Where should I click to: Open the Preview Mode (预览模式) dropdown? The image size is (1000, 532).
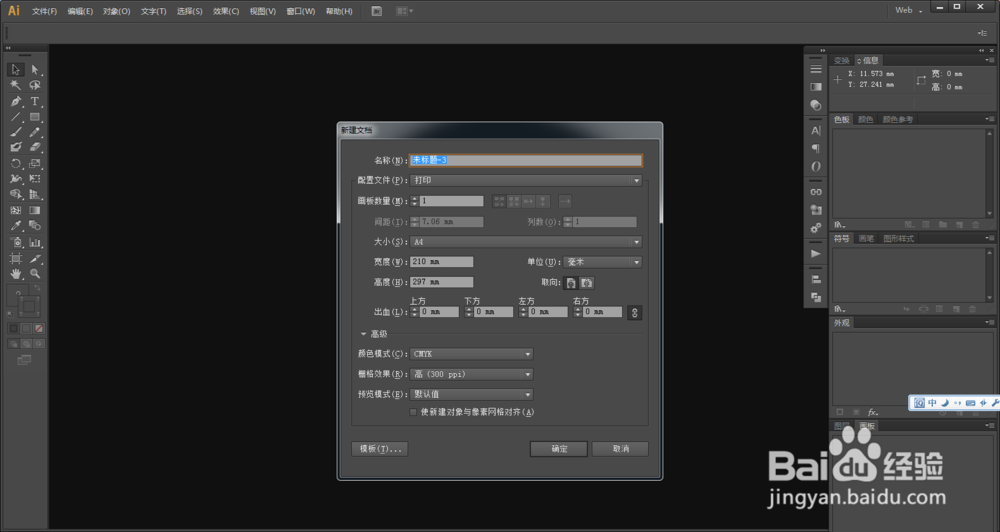click(x=471, y=395)
